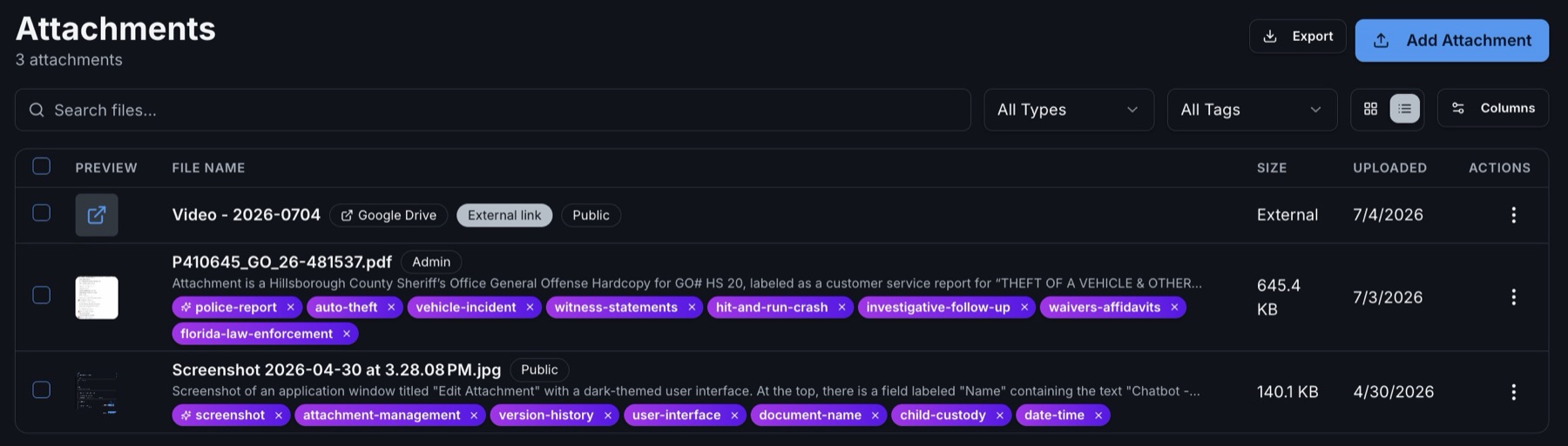The width and height of the screenshot is (1568, 446).
Task: Remove the witness-statements tag
Action: coord(692,307)
